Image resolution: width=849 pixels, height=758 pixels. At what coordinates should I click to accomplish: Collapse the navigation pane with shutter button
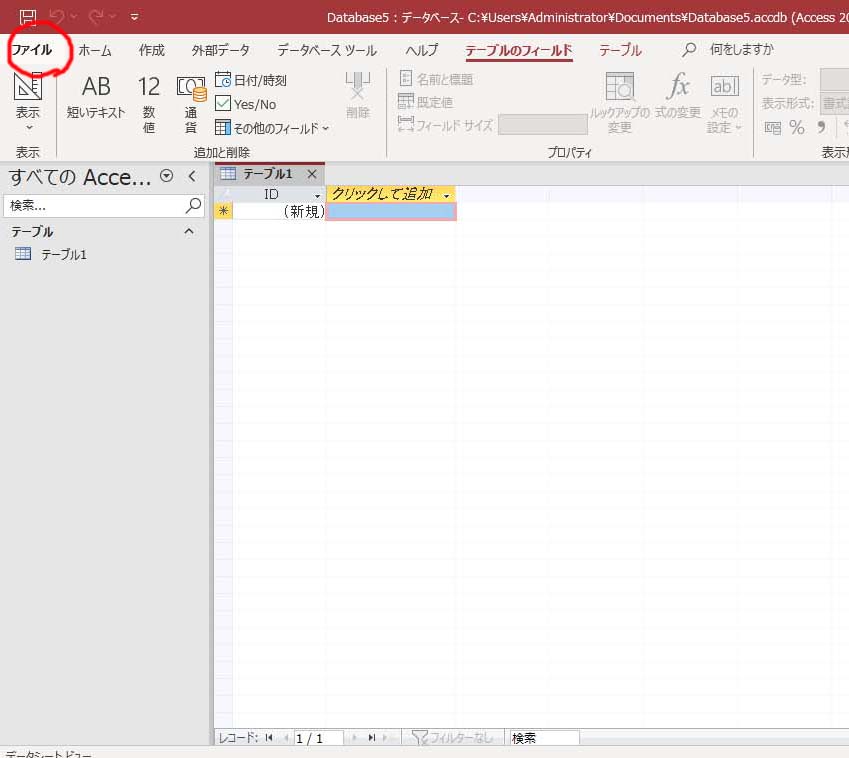192,177
